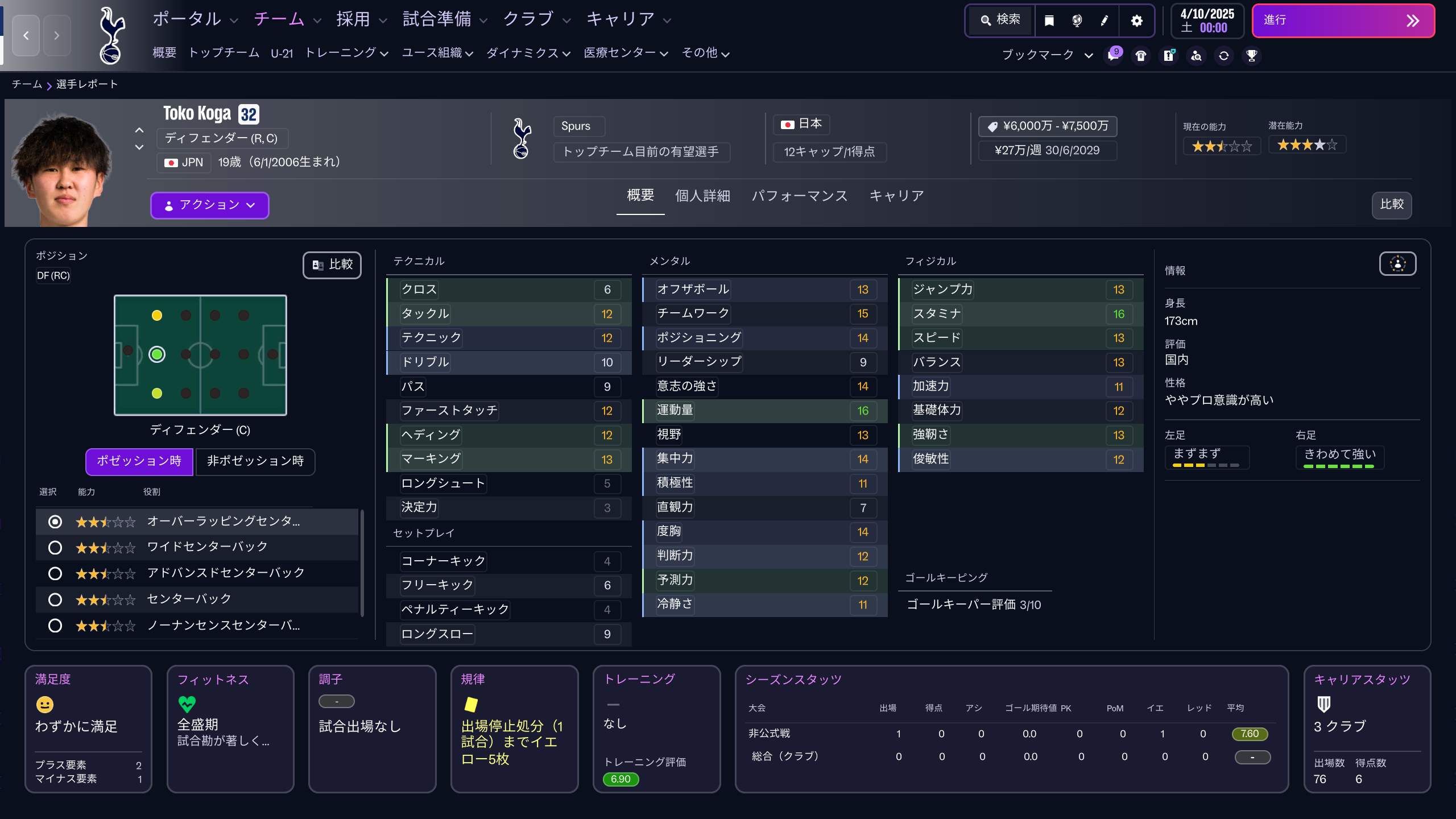Select the ワイドセンターバック role radio button
The width and height of the screenshot is (1456, 819).
tap(55, 547)
